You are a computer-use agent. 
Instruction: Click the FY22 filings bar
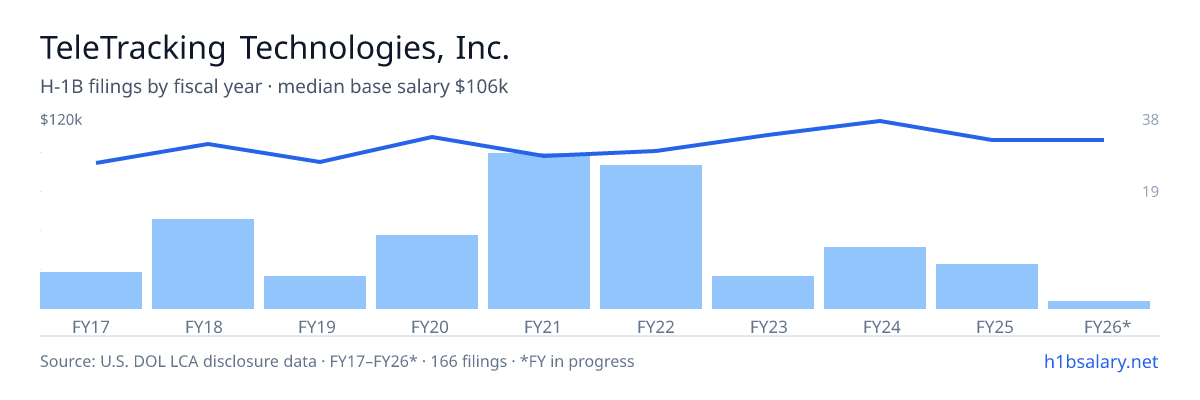[651, 237]
